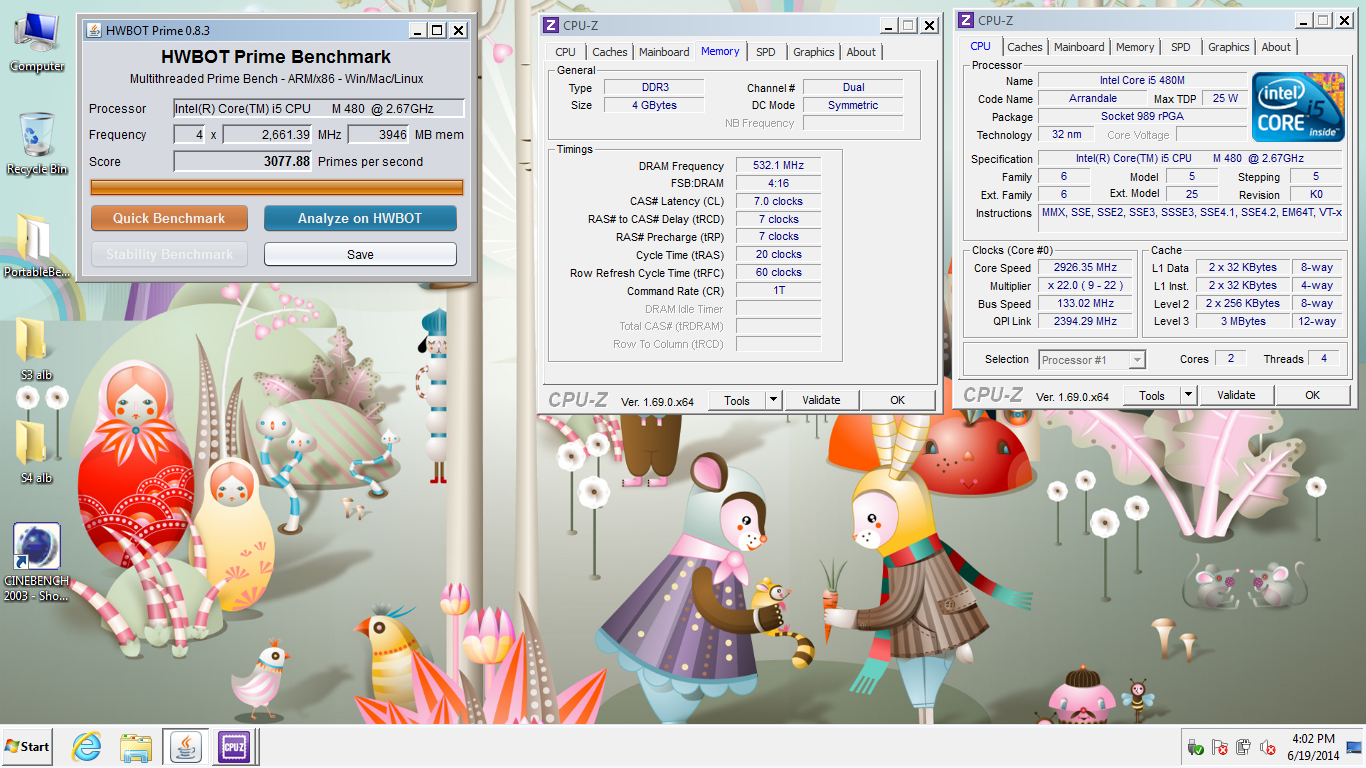The width and height of the screenshot is (1366, 768).
Task: Click the power plug tray icon
Action: pyautogui.click(x=1244, y=747)
